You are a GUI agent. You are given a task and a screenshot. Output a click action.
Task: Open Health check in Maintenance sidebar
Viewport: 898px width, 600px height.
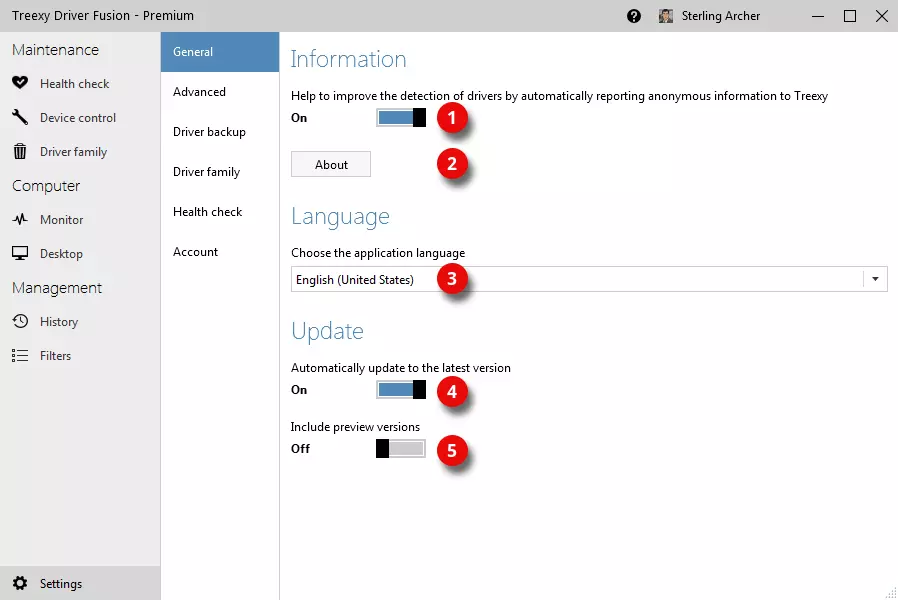pyautogui.click(x=80, y=83)
